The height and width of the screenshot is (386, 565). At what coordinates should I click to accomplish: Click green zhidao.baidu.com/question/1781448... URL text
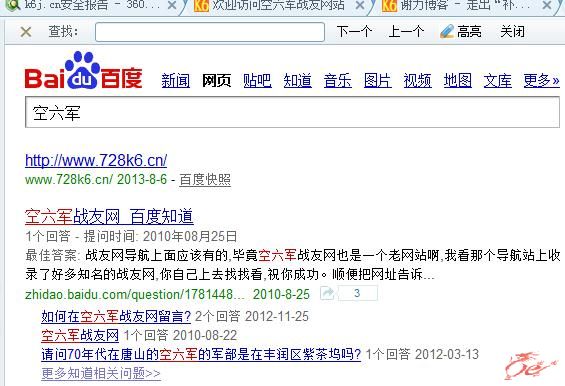coord(135,294)
